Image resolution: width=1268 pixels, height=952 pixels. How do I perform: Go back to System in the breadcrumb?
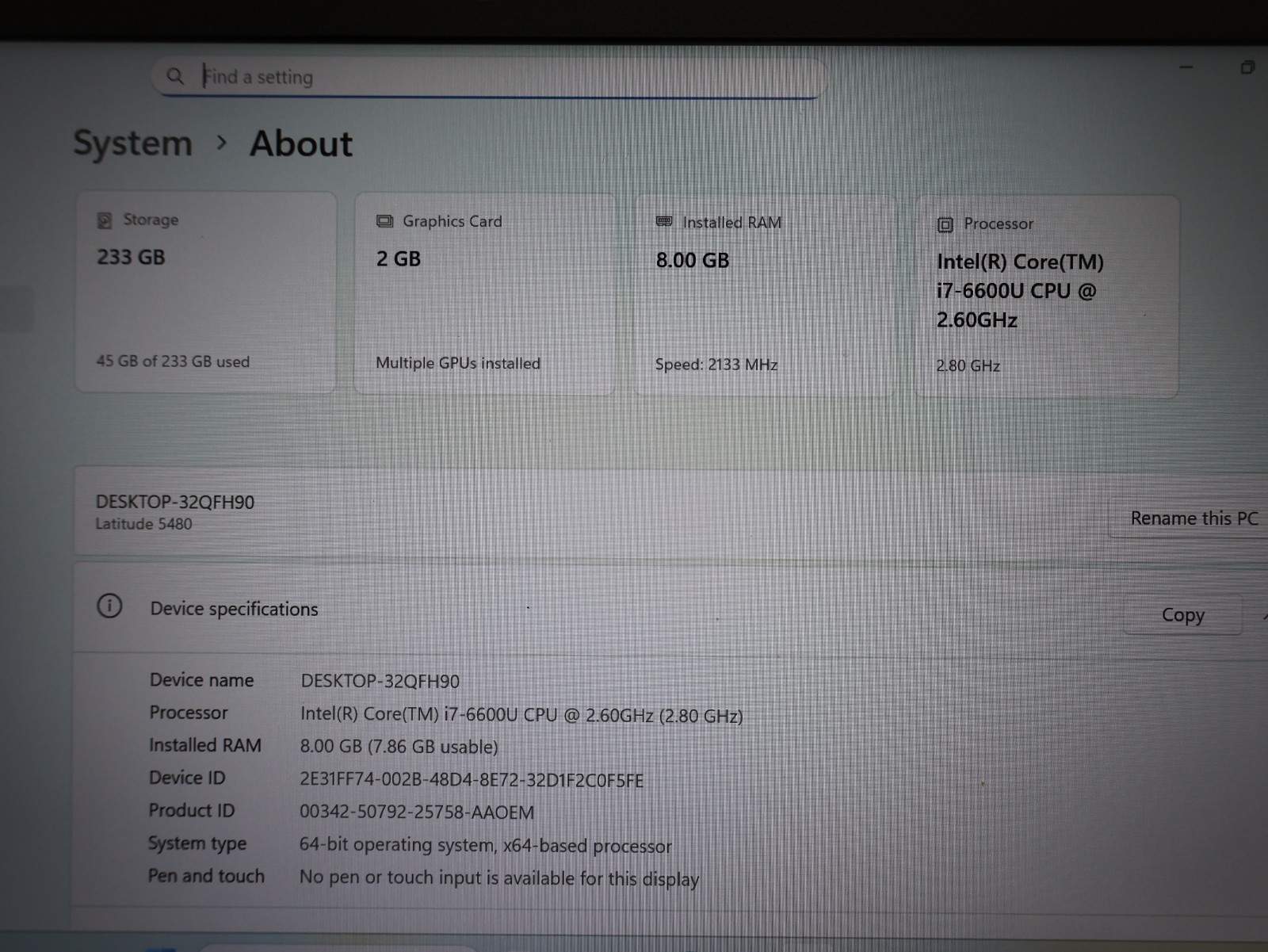133,143
